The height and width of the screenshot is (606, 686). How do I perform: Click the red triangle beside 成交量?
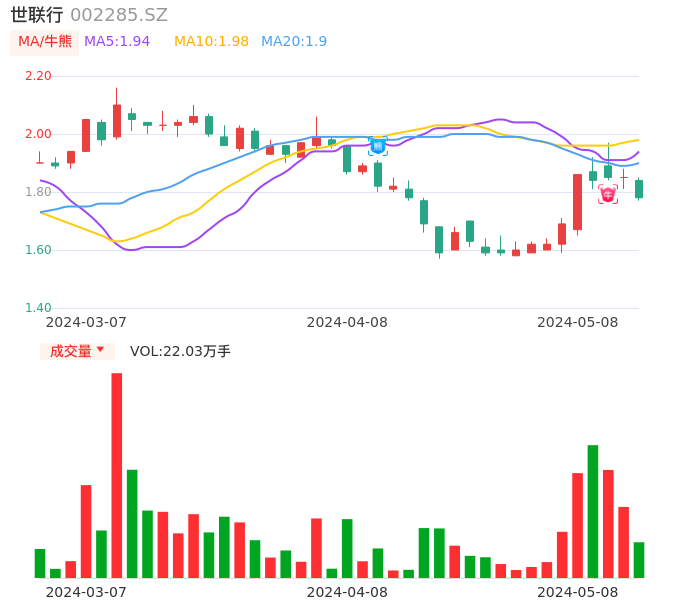pos(100,350)
